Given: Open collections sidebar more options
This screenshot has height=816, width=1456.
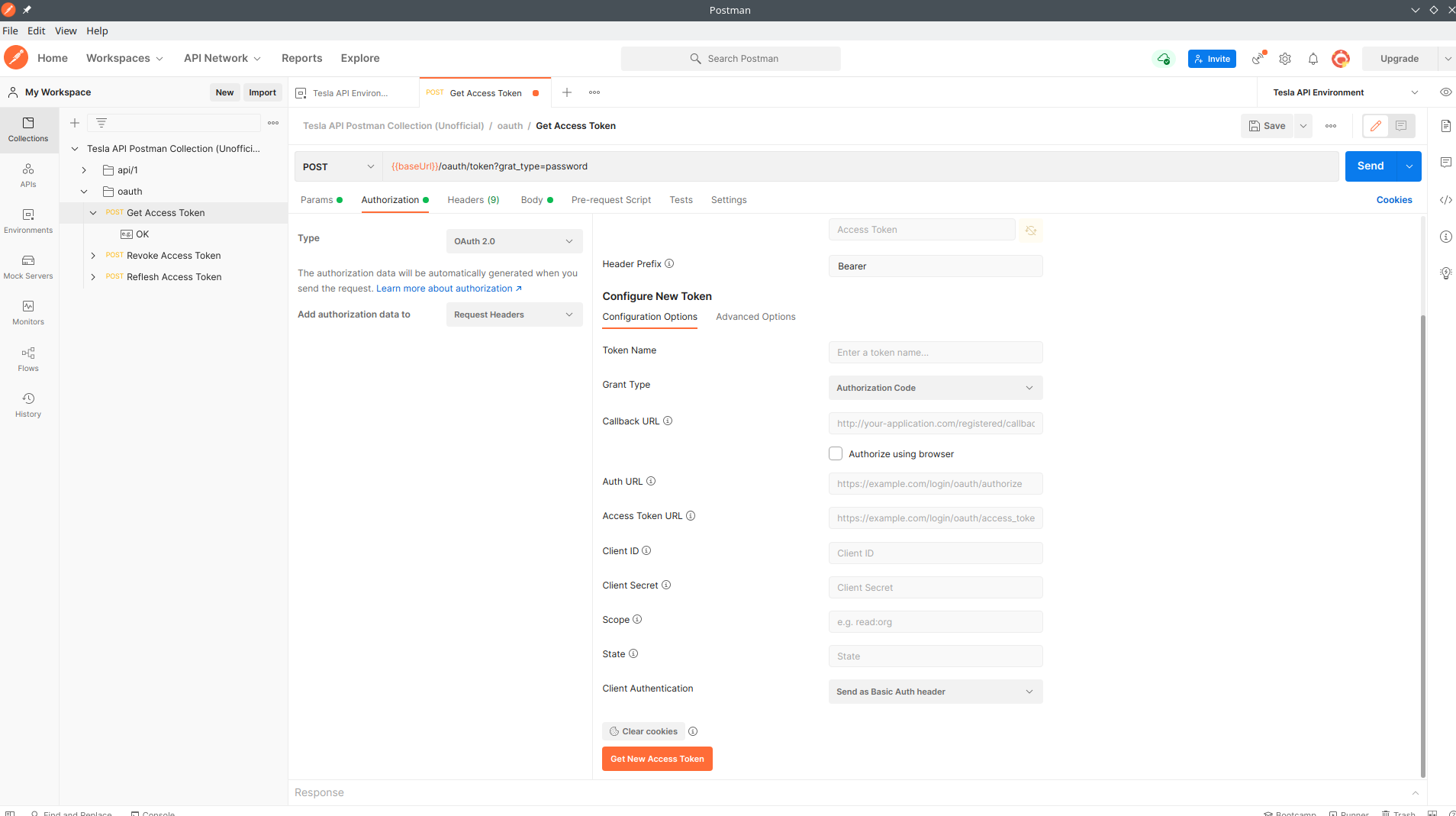Looking at the screenshot, I should click(x=273, y=123).
